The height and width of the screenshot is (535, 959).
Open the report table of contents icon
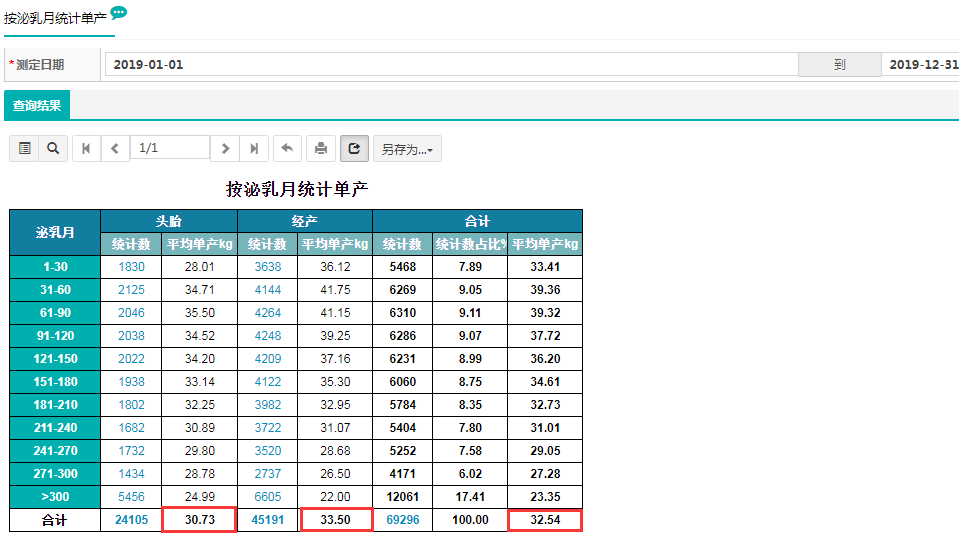point(24,149)
